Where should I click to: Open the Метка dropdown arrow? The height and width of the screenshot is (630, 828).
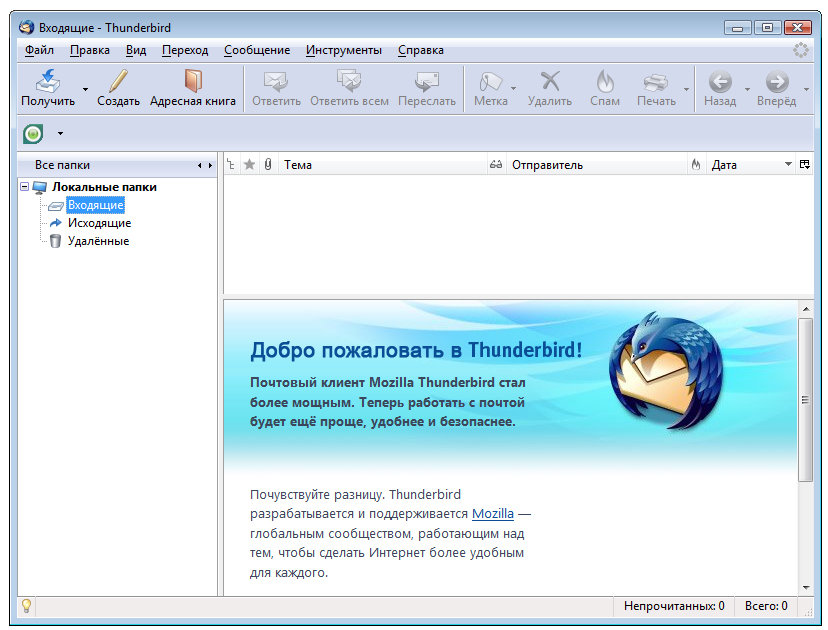[x=513, y=89]
